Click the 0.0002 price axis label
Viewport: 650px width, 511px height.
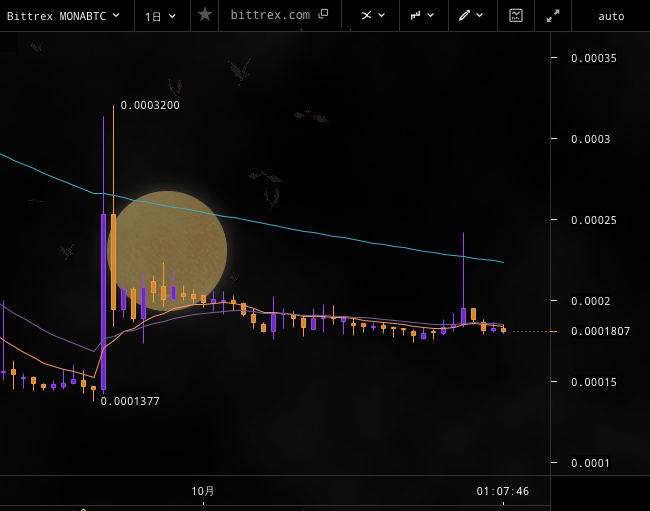point(590,301)
